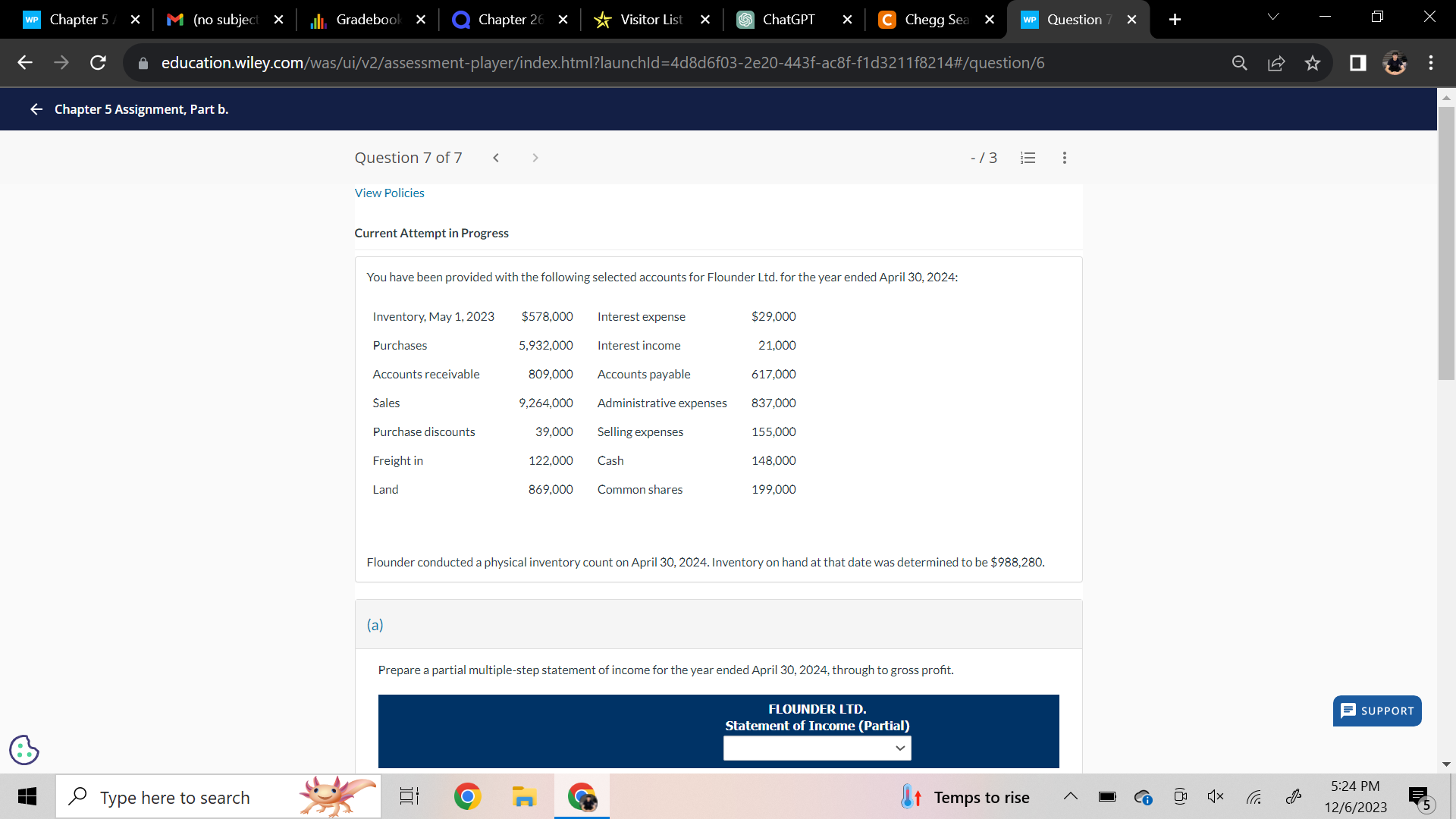Toggle the network status tray icon
The width and height of the screenshot is (1456, 819).
pyautogui.click(x=1254, y=796)
